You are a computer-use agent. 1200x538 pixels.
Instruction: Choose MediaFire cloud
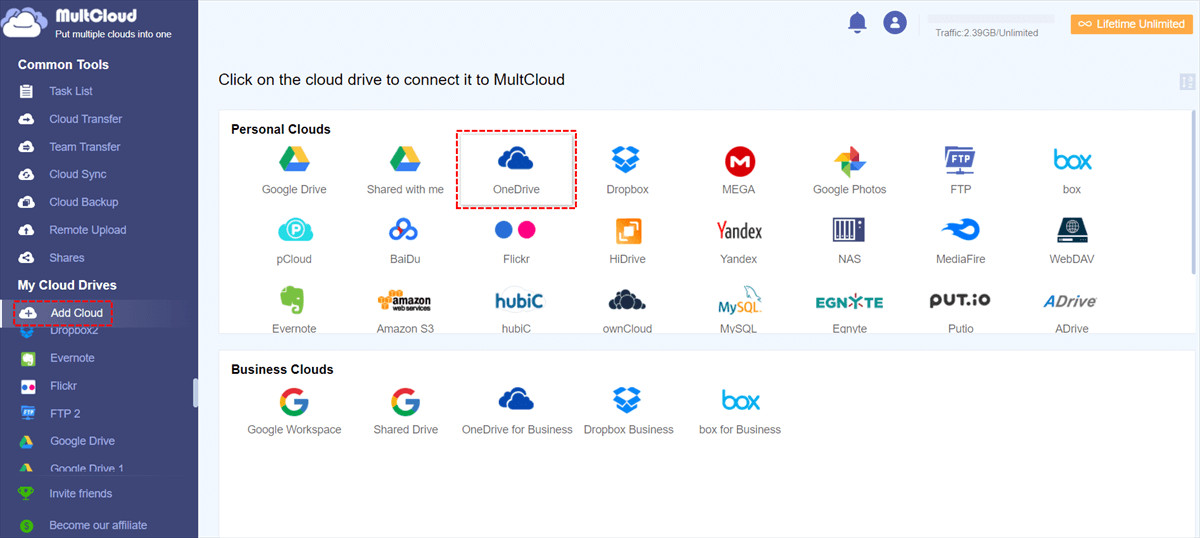(x=960, y=241)
